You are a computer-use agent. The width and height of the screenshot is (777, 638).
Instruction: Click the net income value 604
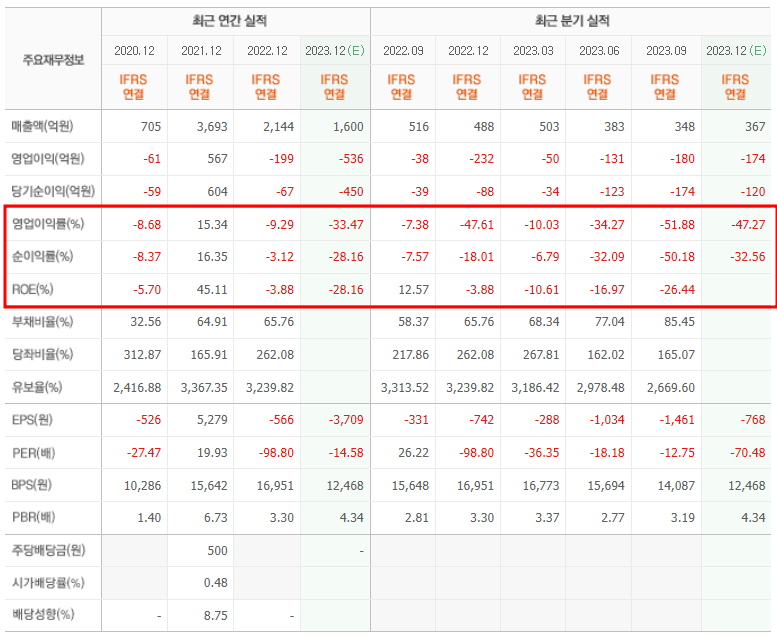218,191
